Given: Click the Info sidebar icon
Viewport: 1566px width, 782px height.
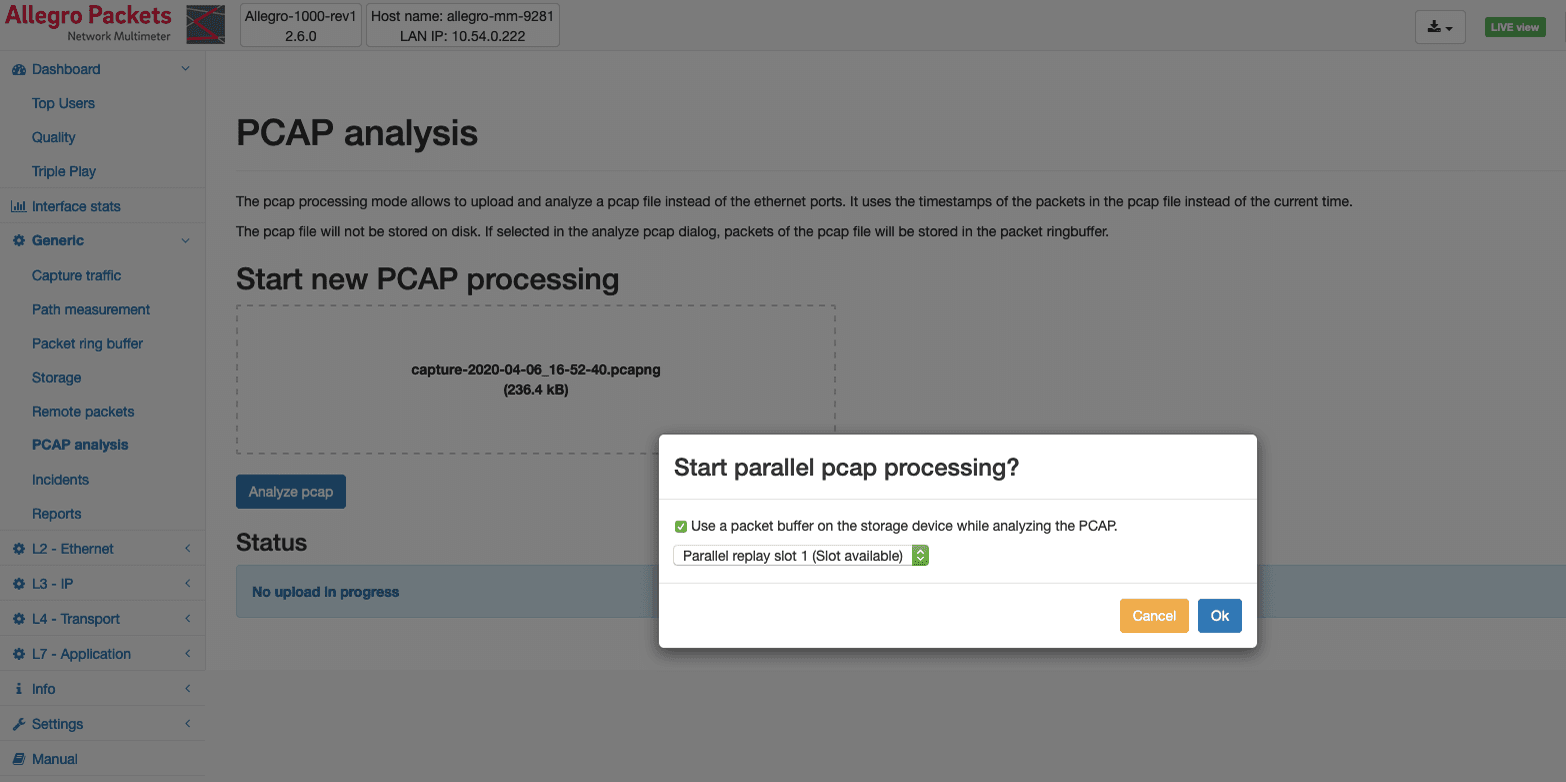Looking at the screenshot, I should pos(18,688).
